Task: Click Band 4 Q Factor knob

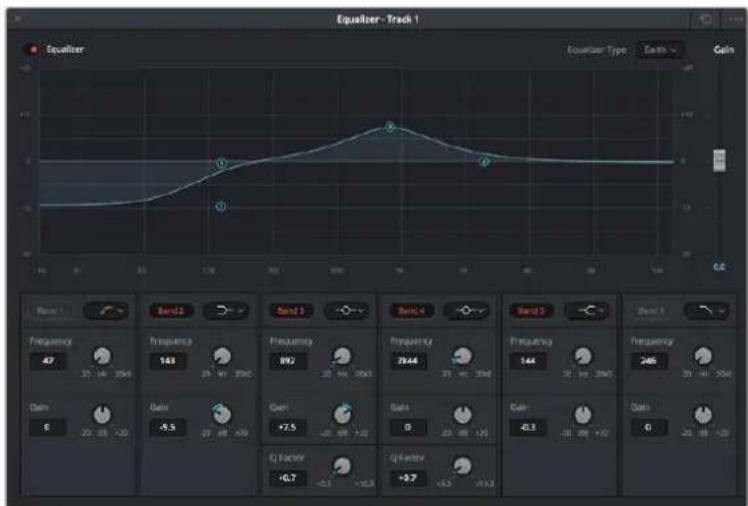Action: [x=462, y=466]
